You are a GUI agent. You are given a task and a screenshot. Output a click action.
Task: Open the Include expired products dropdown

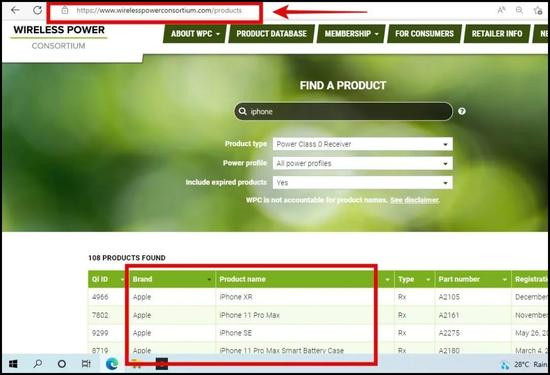[x=363, y=183]
